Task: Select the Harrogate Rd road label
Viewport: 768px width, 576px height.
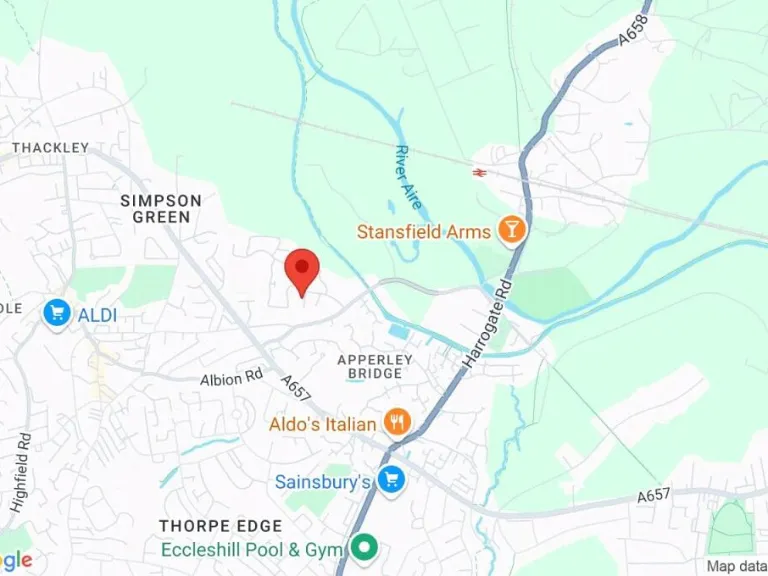Action: (488, 324)
